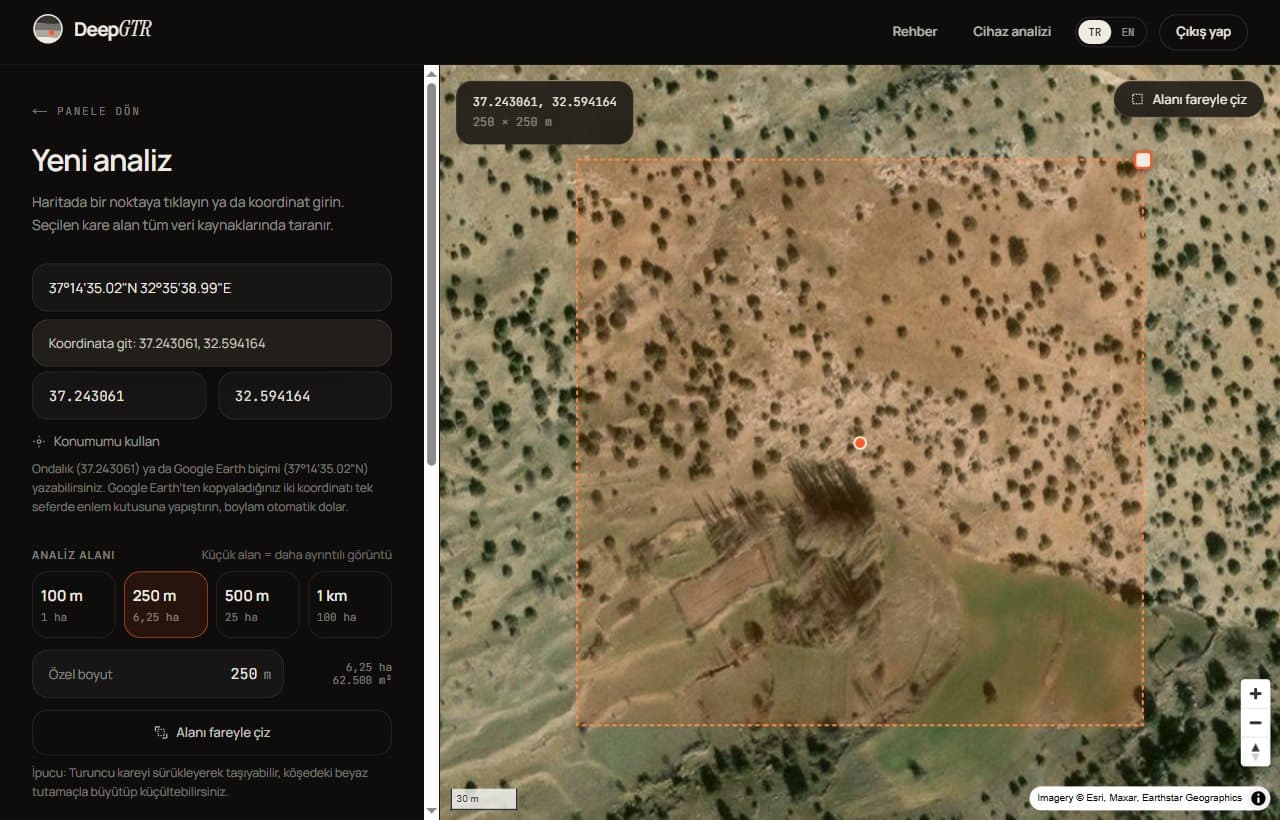Viewport: 1280px width, 820px height.
Task: Click the back arrow beside PANELE DÖN
Action: pyautogui.click(x=40, y=111)
